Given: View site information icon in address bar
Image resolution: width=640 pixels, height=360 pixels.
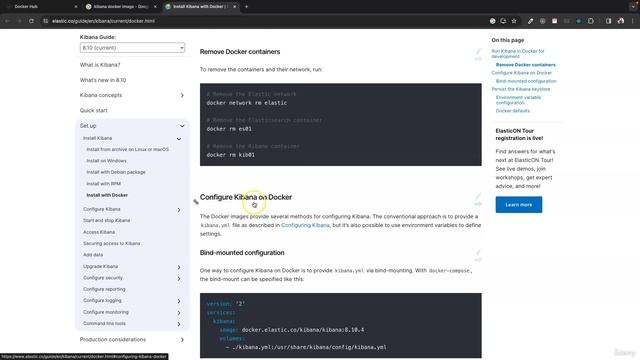Looking at the screenshot, I should point(45,21).
